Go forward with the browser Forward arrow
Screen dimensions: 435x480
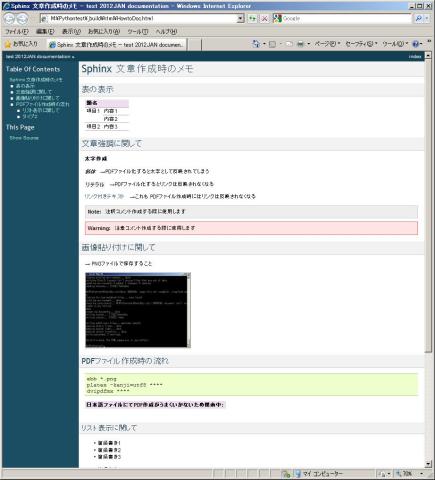[22, 19]
